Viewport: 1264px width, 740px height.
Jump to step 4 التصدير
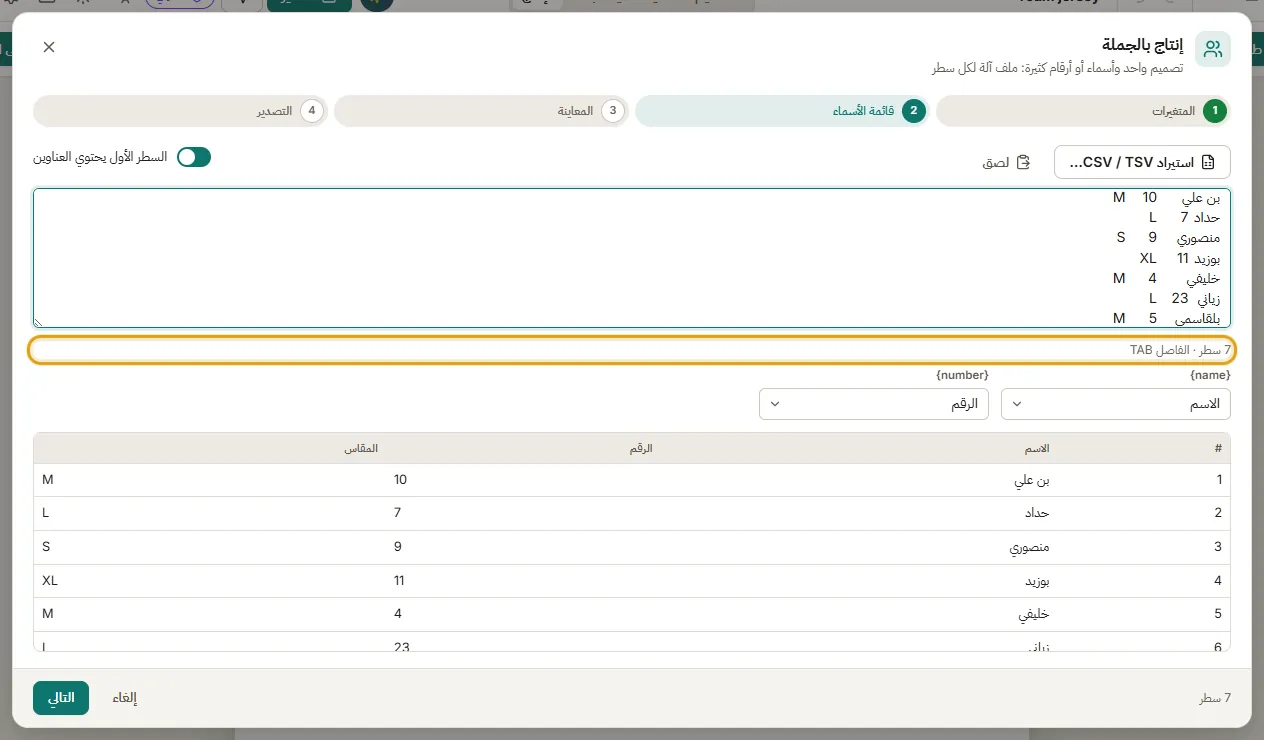(181, 111)
